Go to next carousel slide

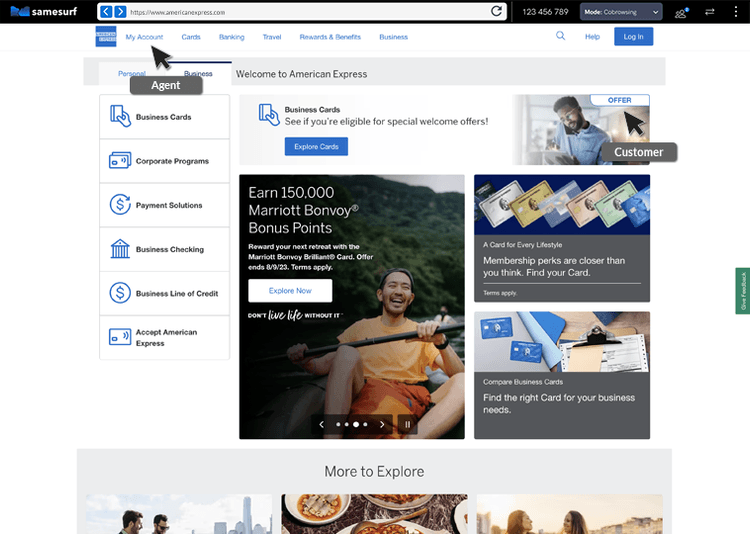(x=382, y=424)
